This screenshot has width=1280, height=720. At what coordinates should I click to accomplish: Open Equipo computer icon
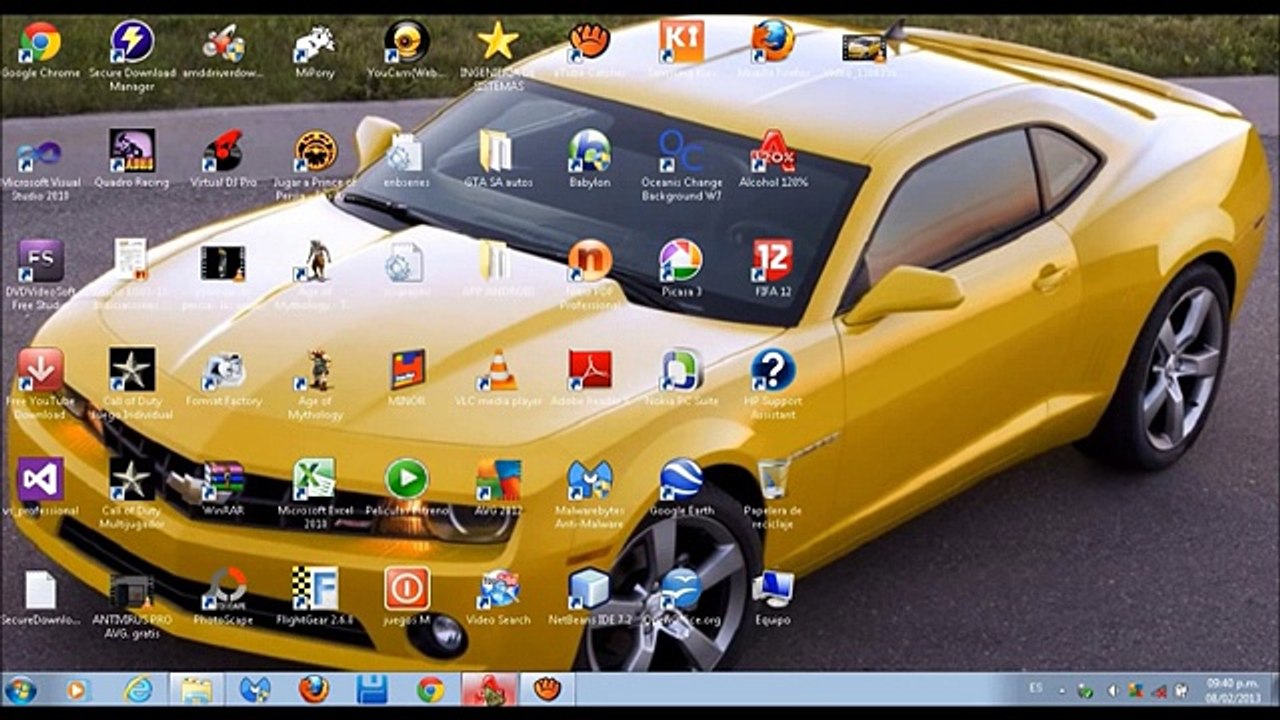[773, 589]
